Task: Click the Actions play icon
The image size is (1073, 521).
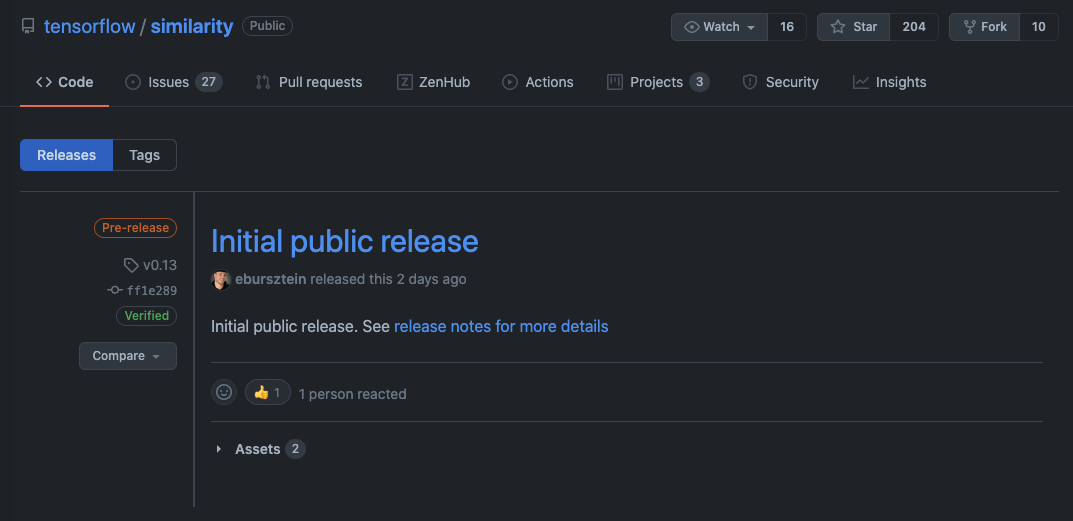Action: (x=510, y=82)
